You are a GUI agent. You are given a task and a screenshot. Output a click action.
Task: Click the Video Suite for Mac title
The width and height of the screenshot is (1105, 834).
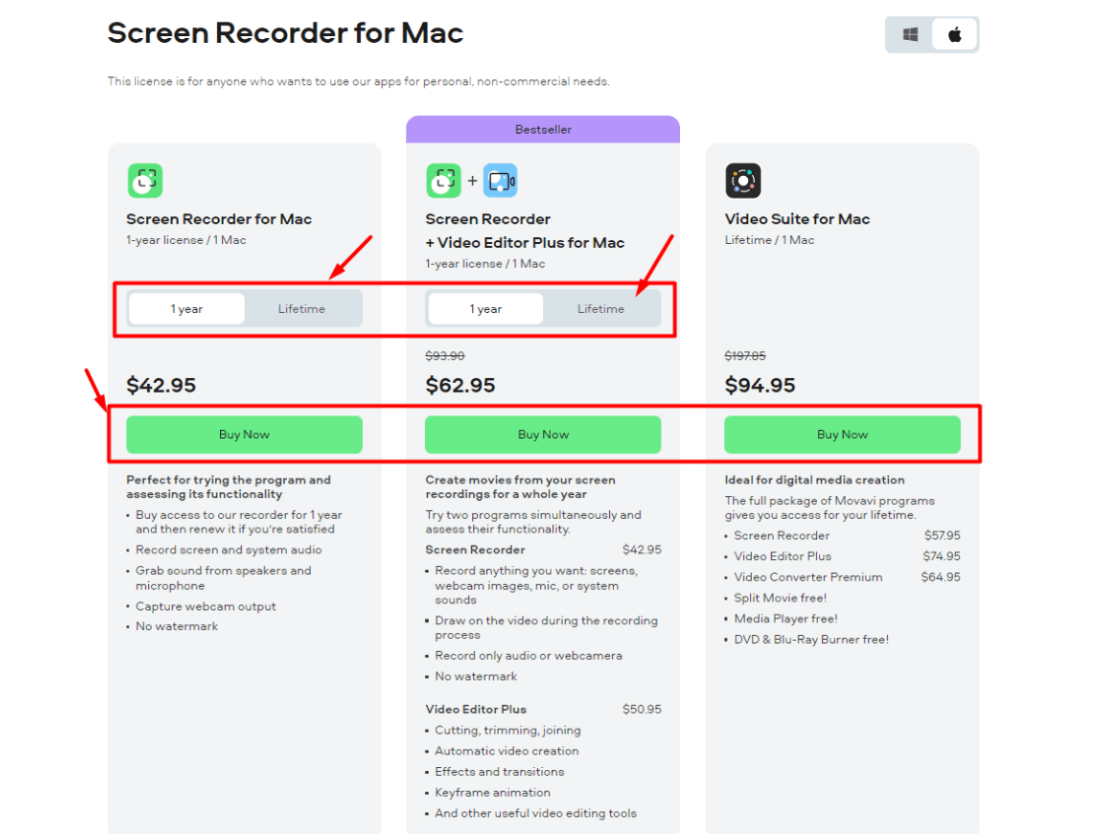coord(797,219)
